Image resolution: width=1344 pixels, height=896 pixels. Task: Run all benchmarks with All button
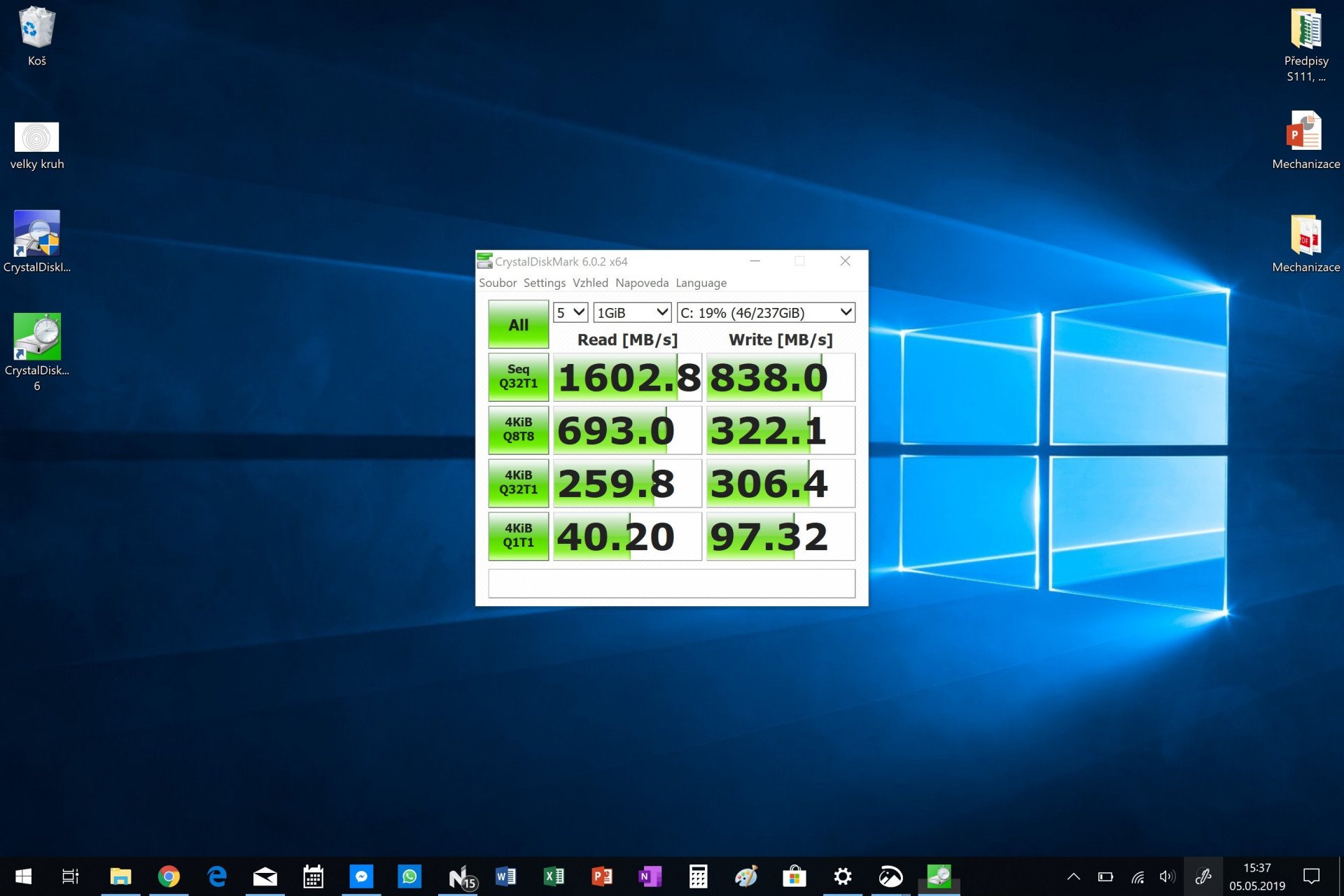click(518, 324)
